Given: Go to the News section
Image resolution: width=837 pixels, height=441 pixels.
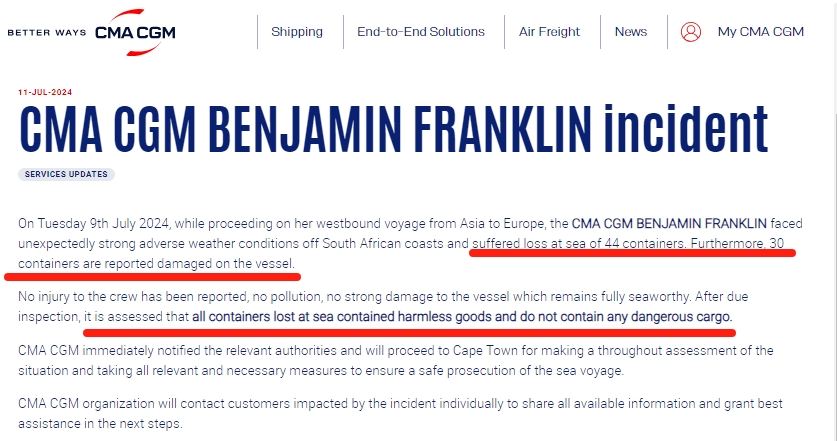Looking at the screenshot, I should pyautogui.click(x=630, y=32).
